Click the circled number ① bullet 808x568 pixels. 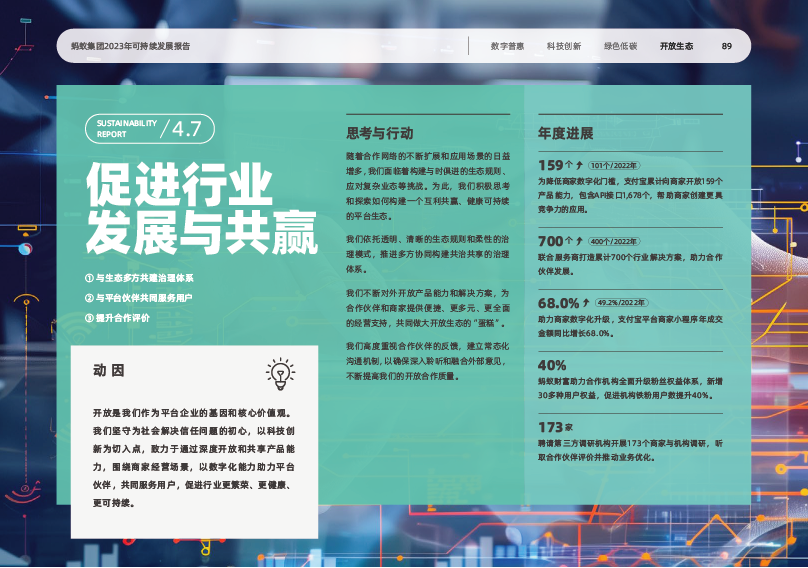(x=89, y=278)
